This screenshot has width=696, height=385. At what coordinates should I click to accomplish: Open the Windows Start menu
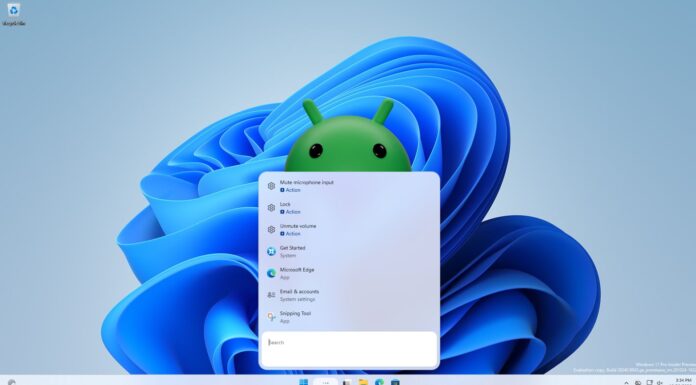(x=304, y=382)
